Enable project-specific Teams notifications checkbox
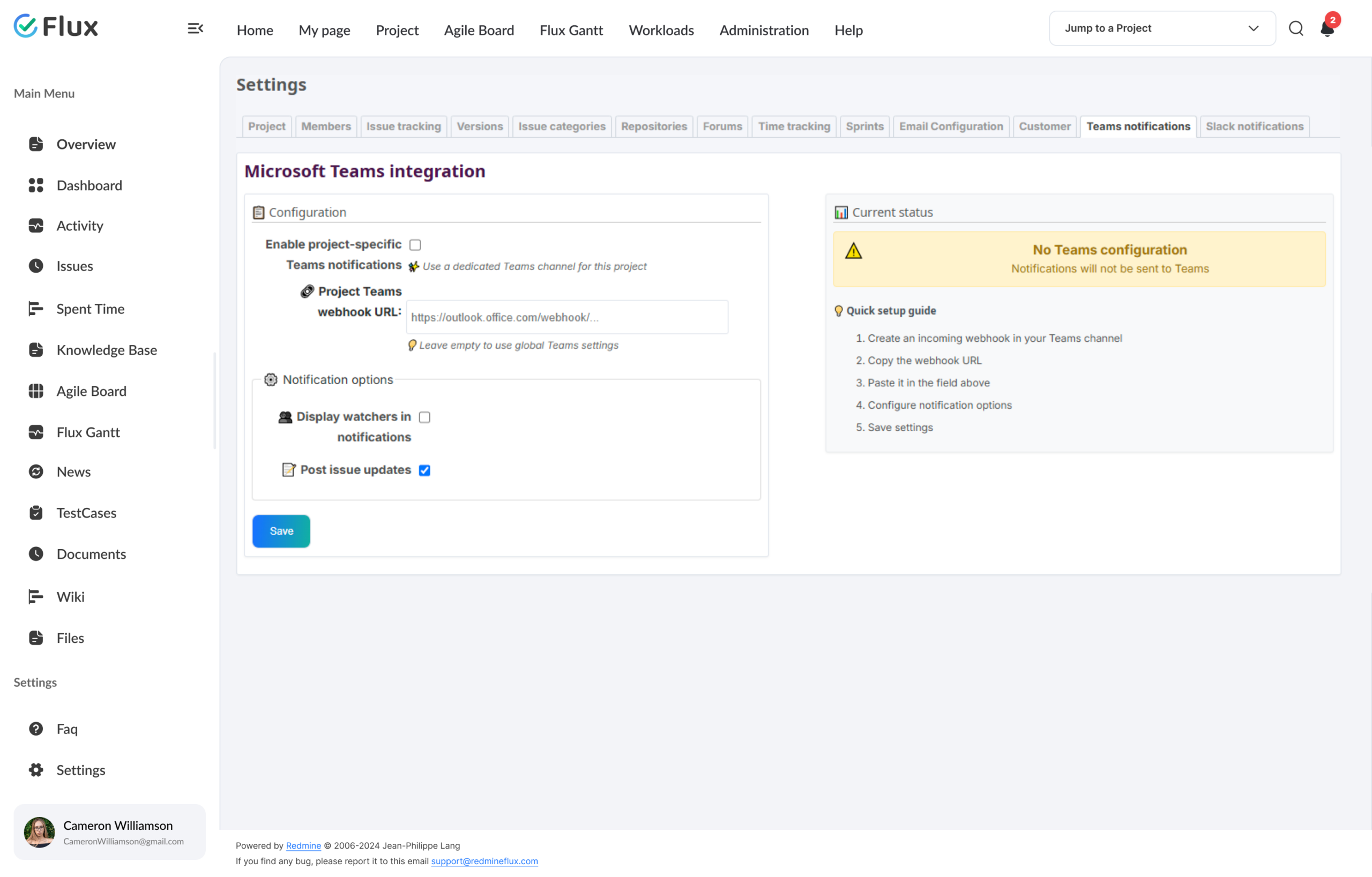Viewport: 1372px width, 877px height. [415, 245]
